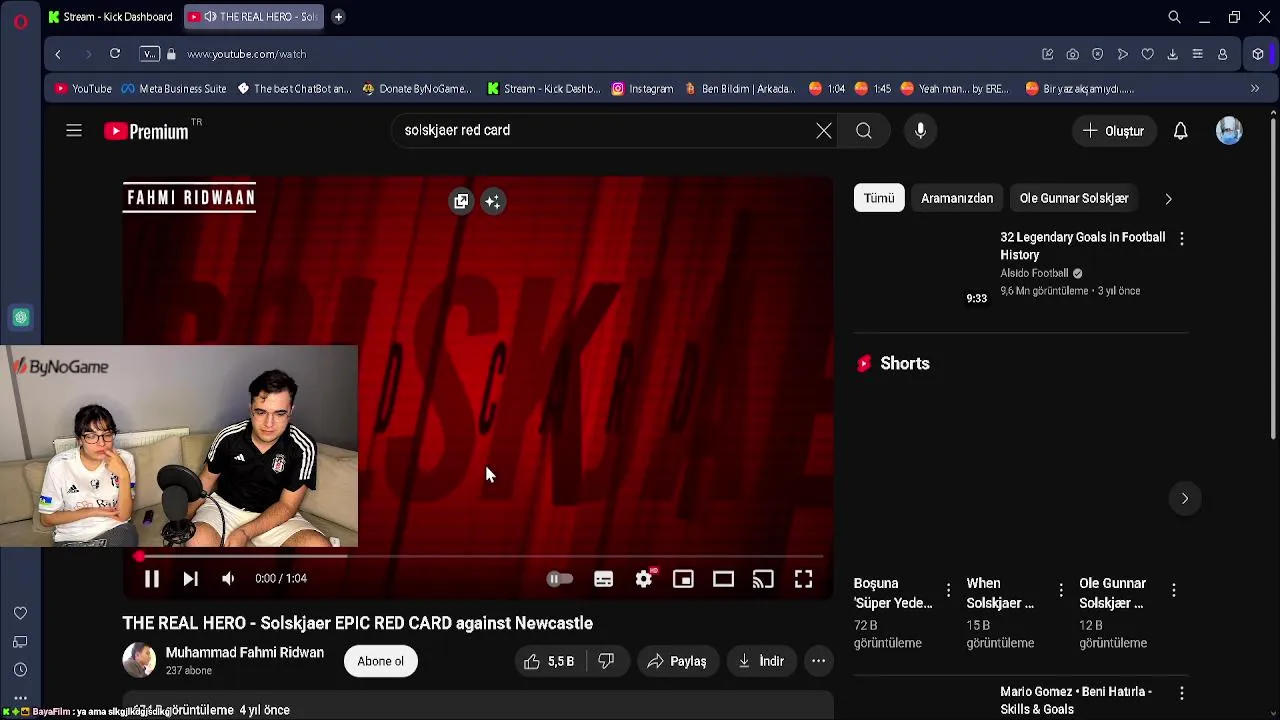Open 32 Legendary Goals in Football History
The image size is (1280, 720).
pyautogui.click(x=1083, y=246)
